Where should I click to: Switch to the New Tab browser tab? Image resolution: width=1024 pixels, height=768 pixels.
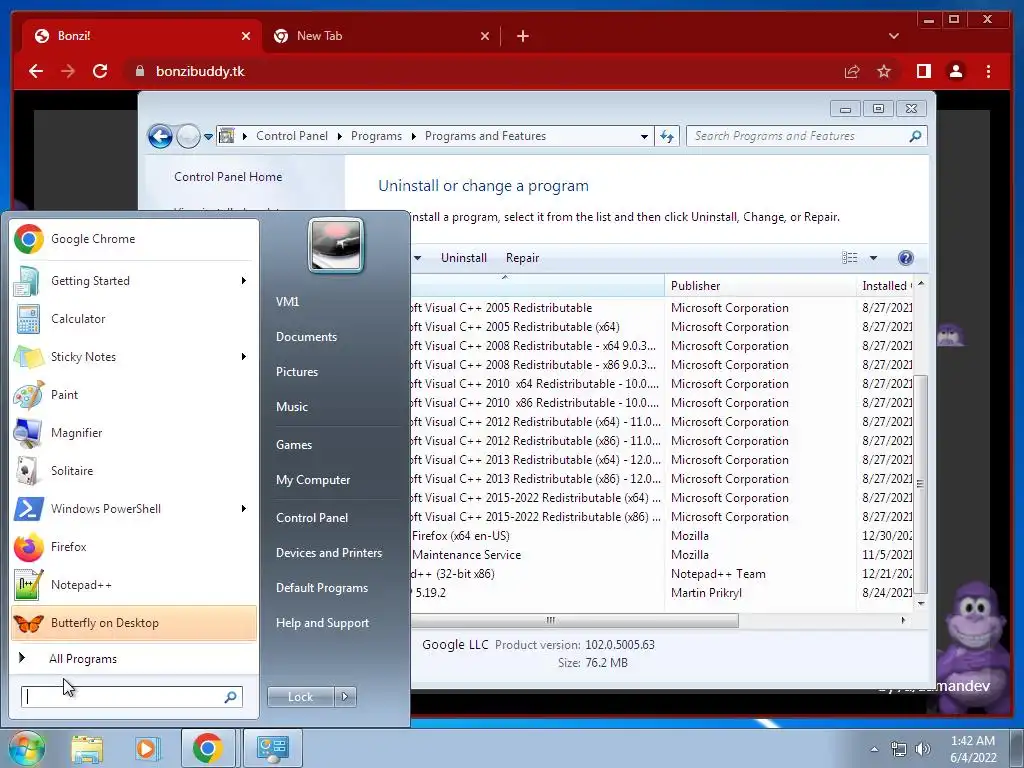(381, 36)
